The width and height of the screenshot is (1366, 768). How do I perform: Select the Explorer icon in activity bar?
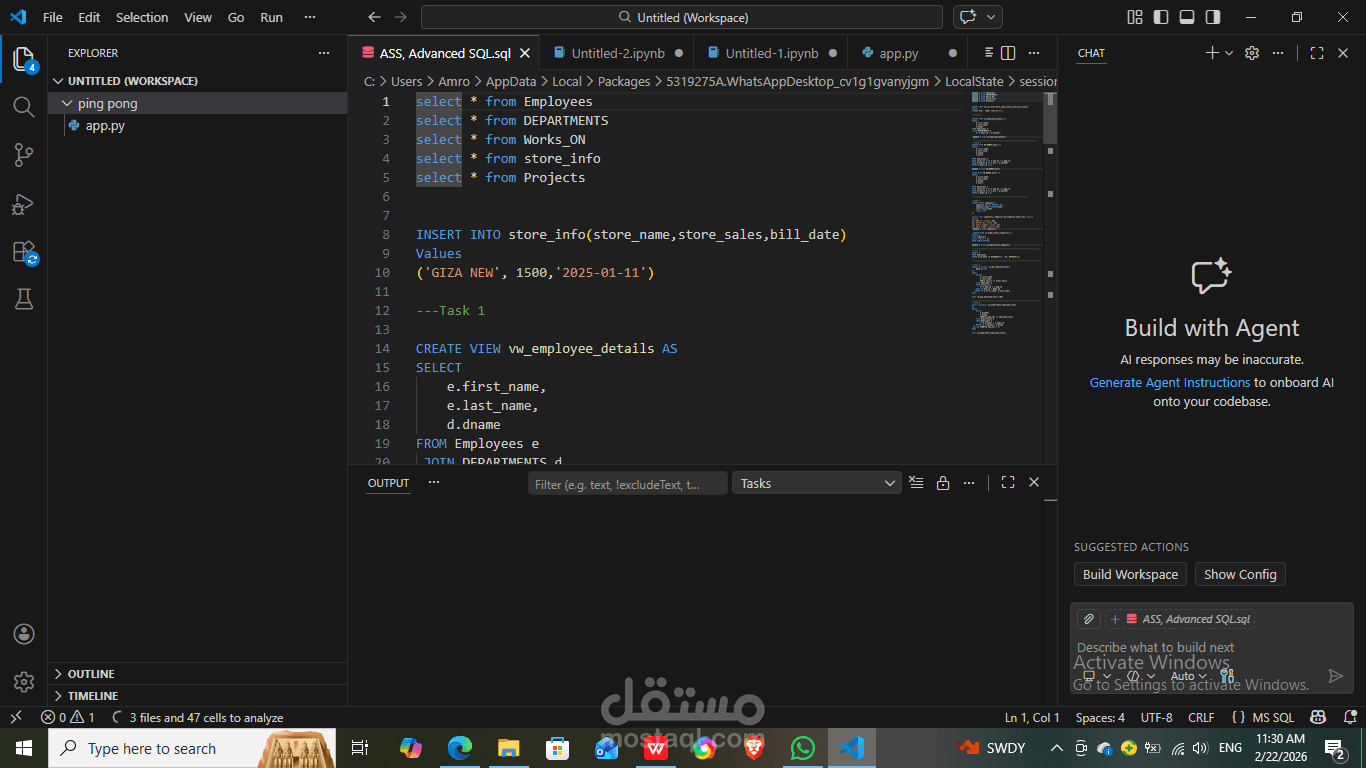(x=24, y=58)
